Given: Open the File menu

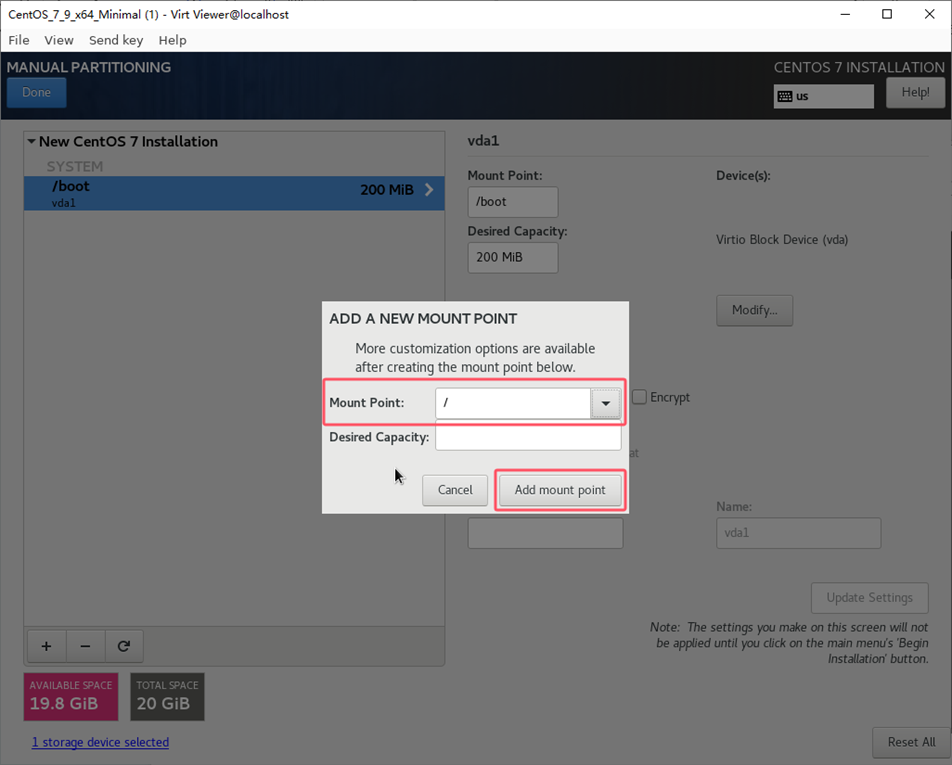Looking at the screenshot, I should click(19, 40).
